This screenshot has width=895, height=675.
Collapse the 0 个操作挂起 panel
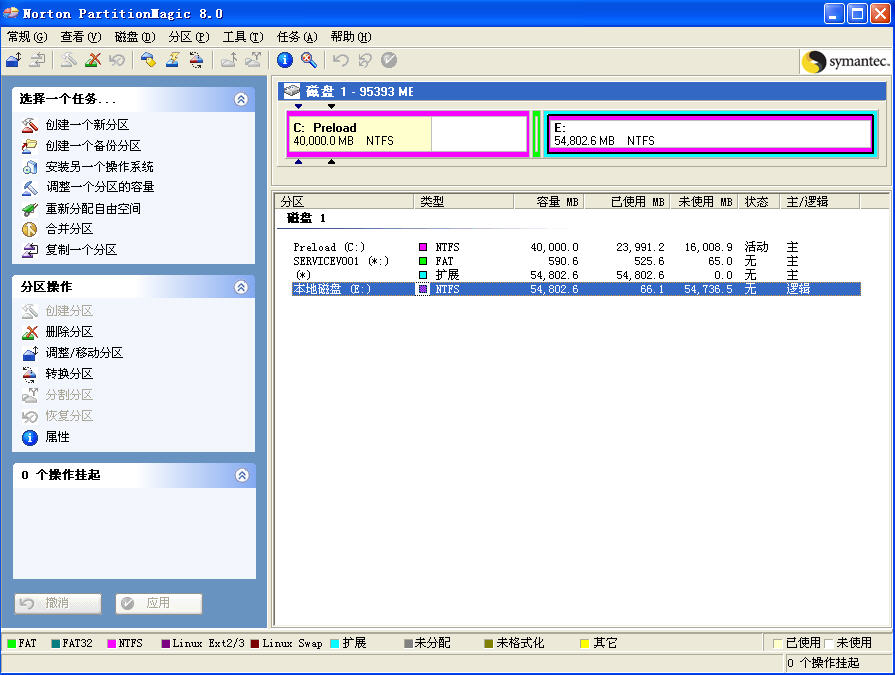(242, 475)
